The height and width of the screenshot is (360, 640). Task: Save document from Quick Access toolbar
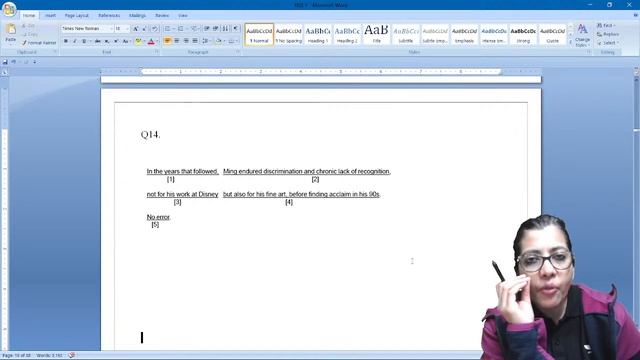pyautogui.click(x=5, y=62)
